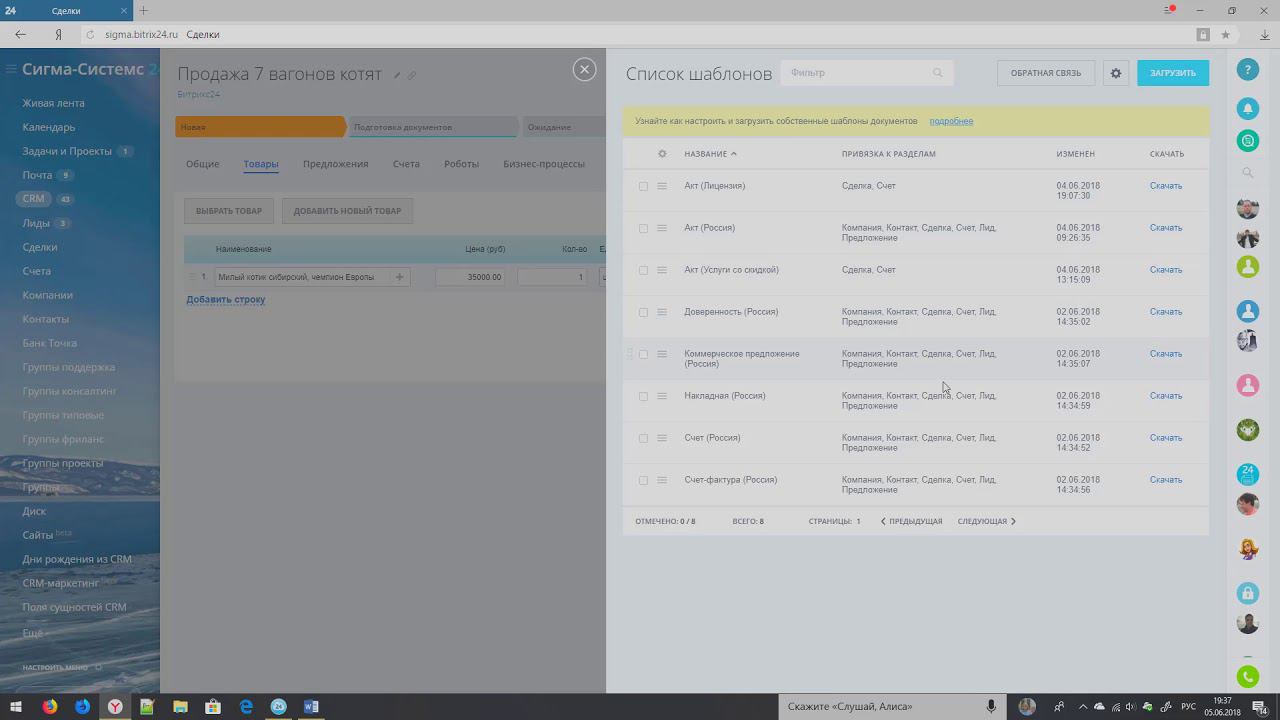
Task: Click the Обратная связь button
Action: 1045,73
